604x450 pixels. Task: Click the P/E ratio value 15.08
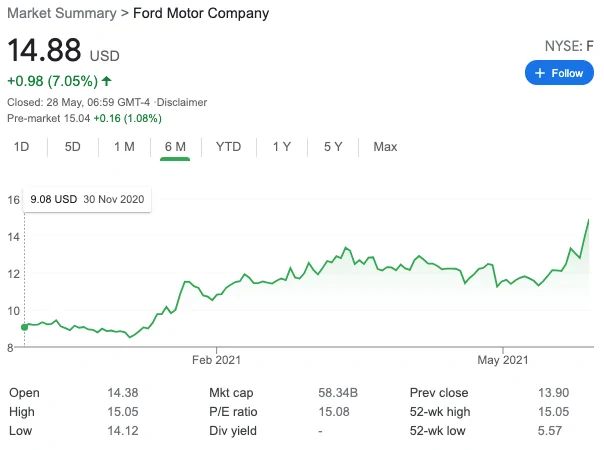pos(334,411)
